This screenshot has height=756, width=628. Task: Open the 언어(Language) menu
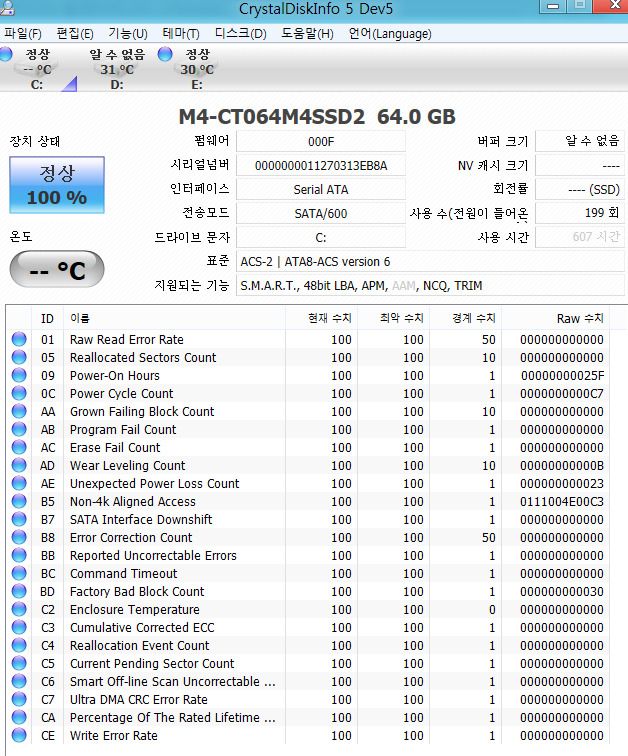pos(390,33)
